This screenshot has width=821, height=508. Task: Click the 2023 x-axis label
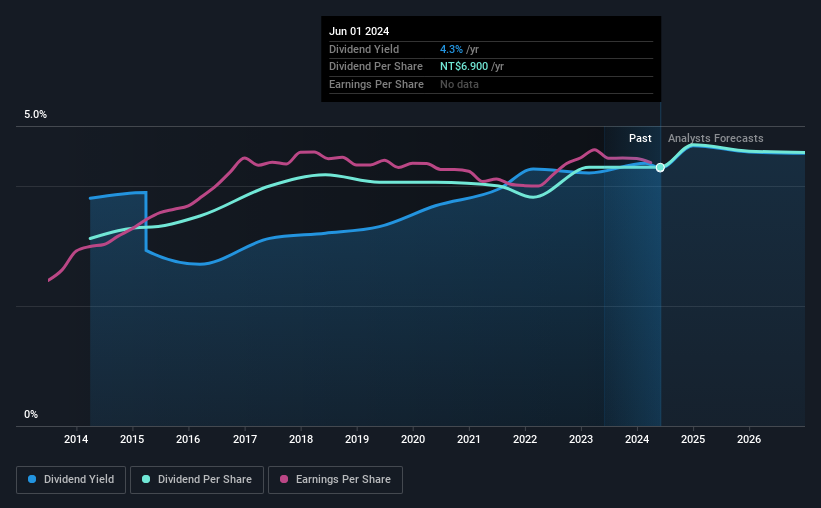(x=581, y=439)
